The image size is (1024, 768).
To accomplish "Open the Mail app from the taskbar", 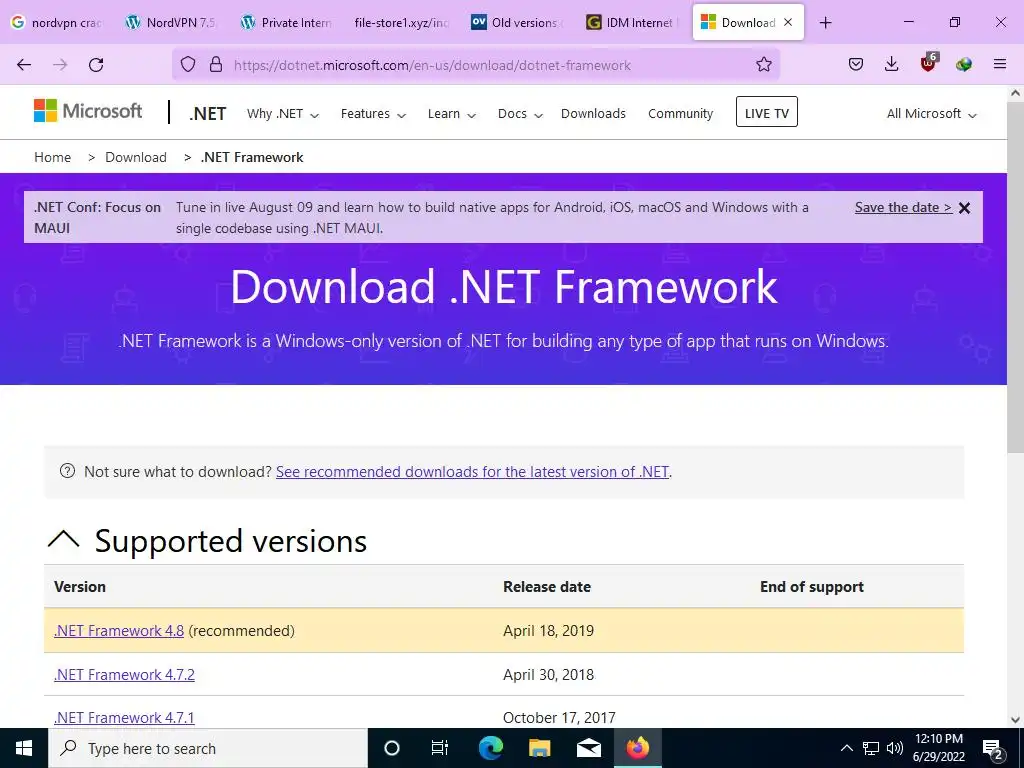I will pos(588,748).
